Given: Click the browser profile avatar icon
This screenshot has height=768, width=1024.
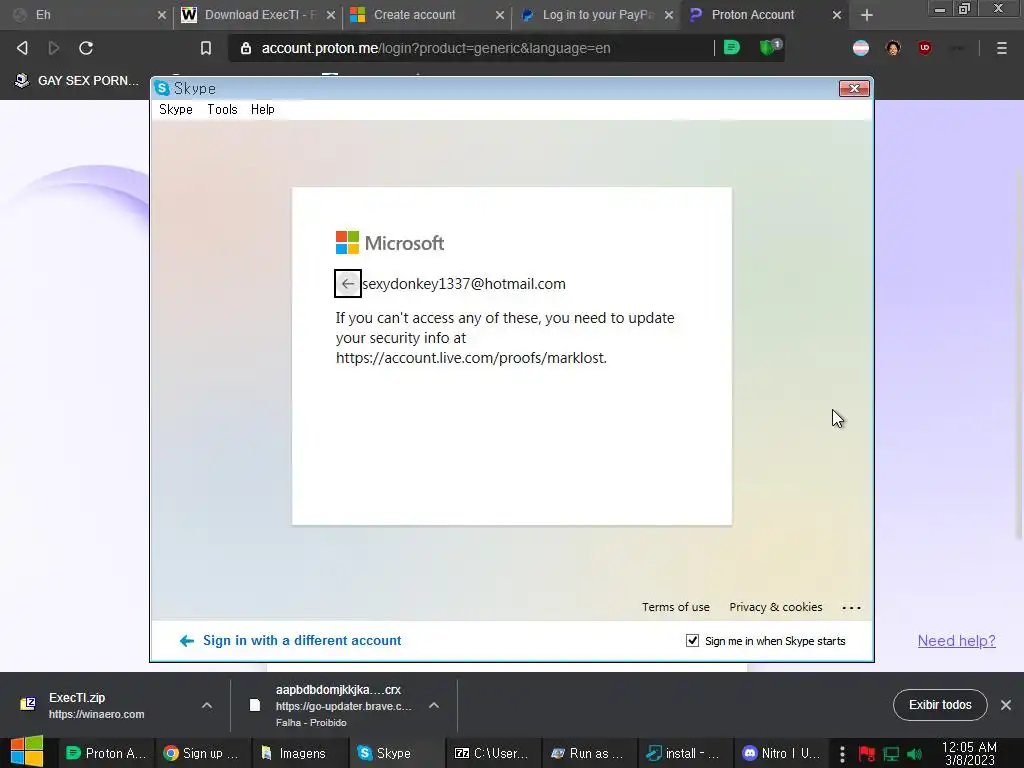Looking at the screenshot, I should pyautogui.click(x=893, y=48).
